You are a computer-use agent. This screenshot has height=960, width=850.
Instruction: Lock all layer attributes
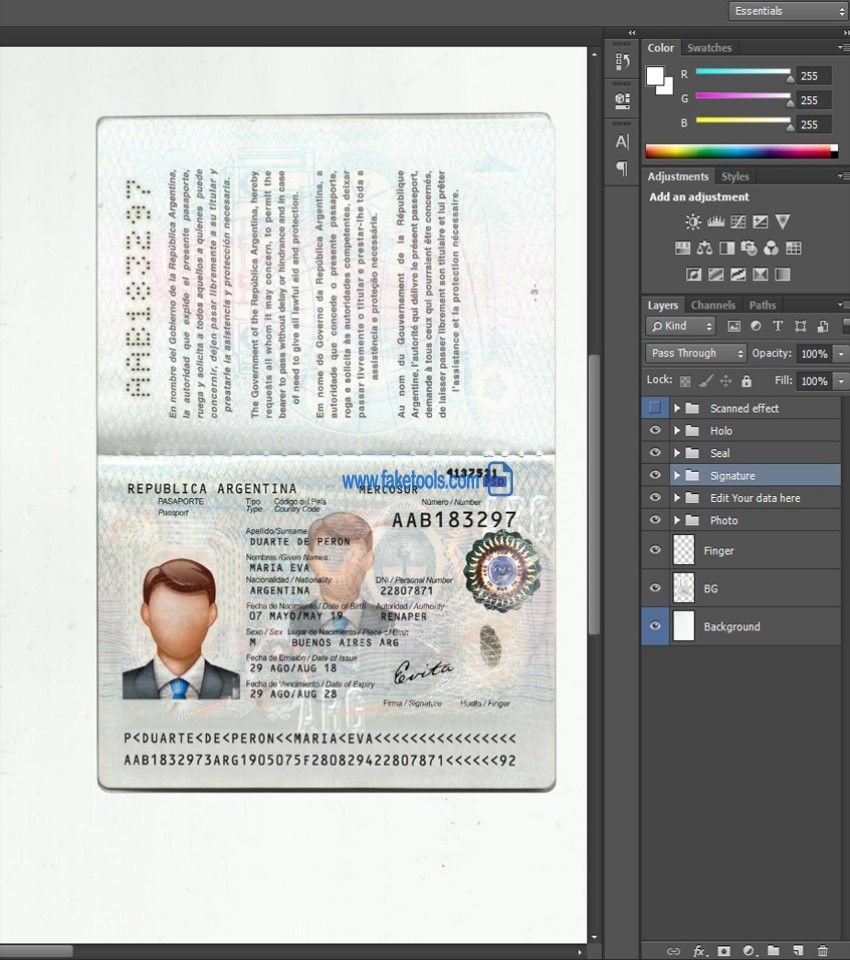tap(747, 381)
